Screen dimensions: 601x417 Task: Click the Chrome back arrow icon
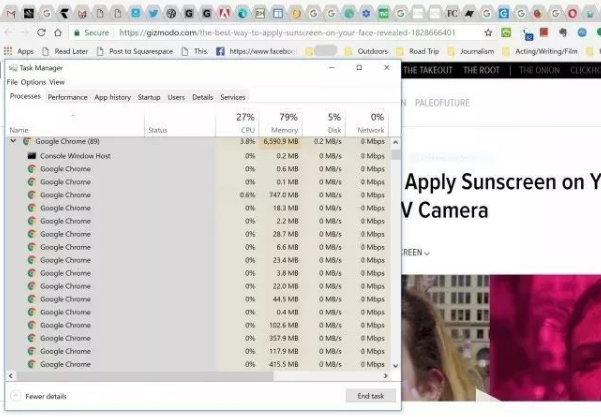[x=9, y=32]
